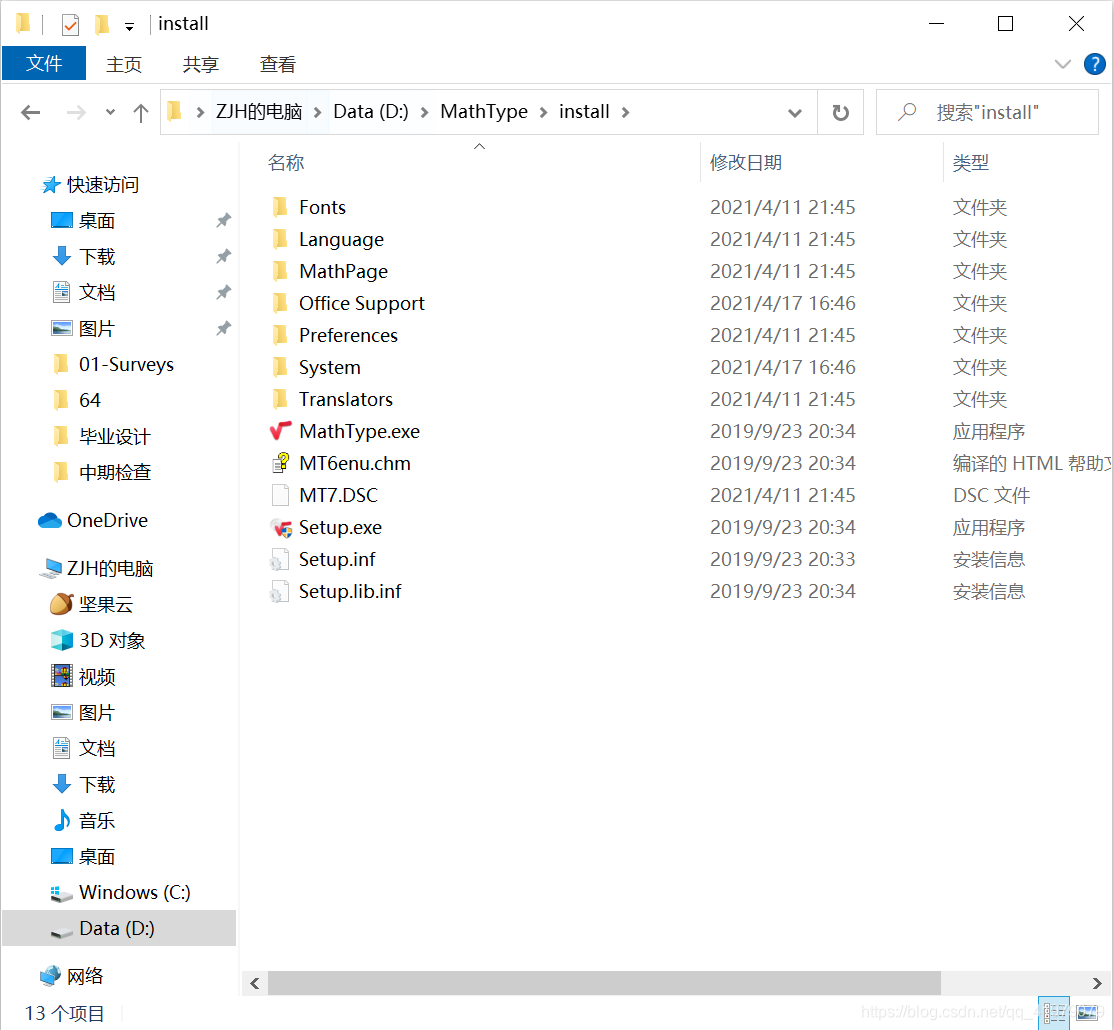Screen dimensions: 1114x1030
Task: Click the scroll right arrow
Action: click(1097, 983)
